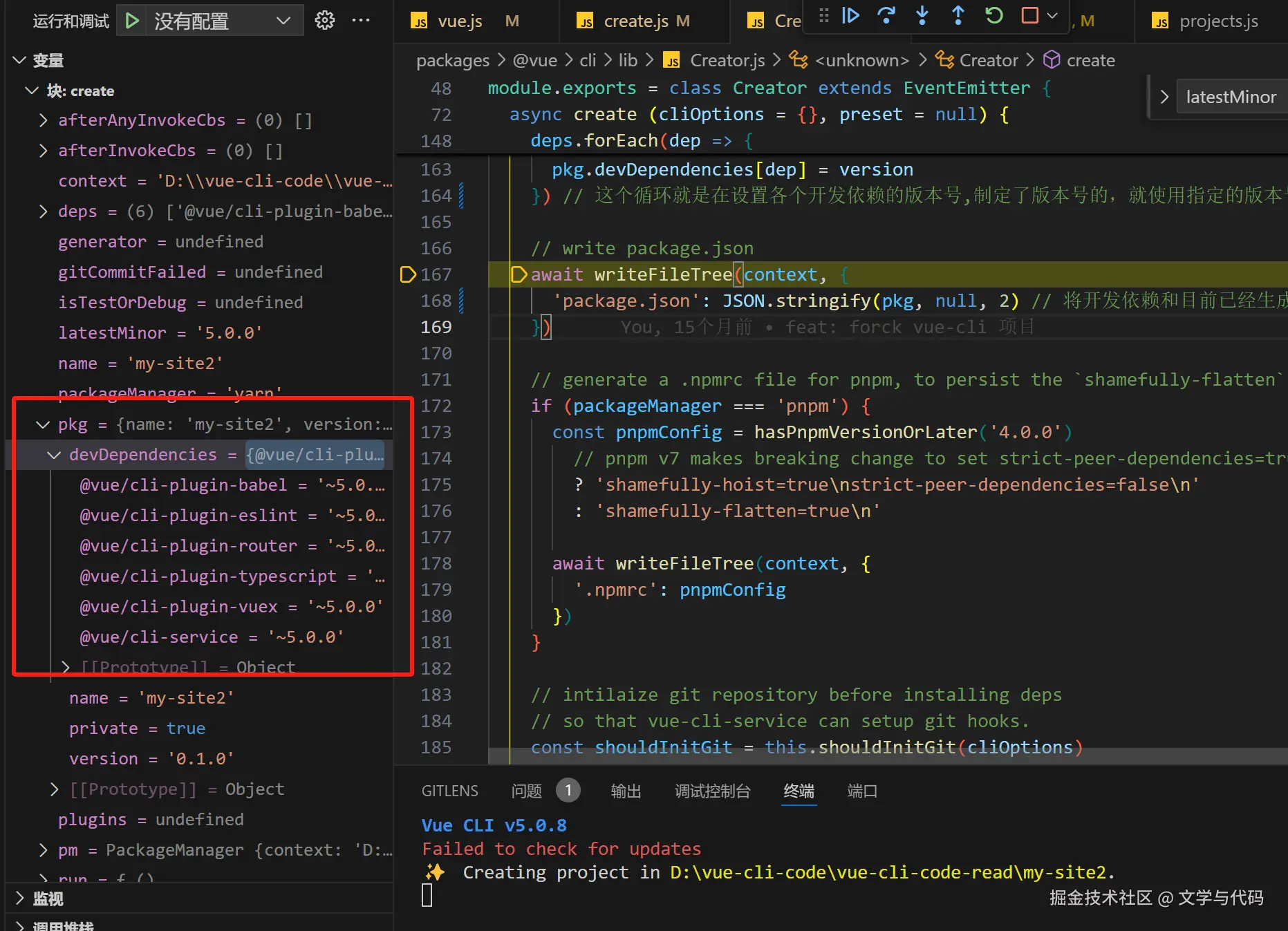Open the debug configuration dropdown
Screen dimensions: 1288x931
pyautogui.click(x=283, y=21)
